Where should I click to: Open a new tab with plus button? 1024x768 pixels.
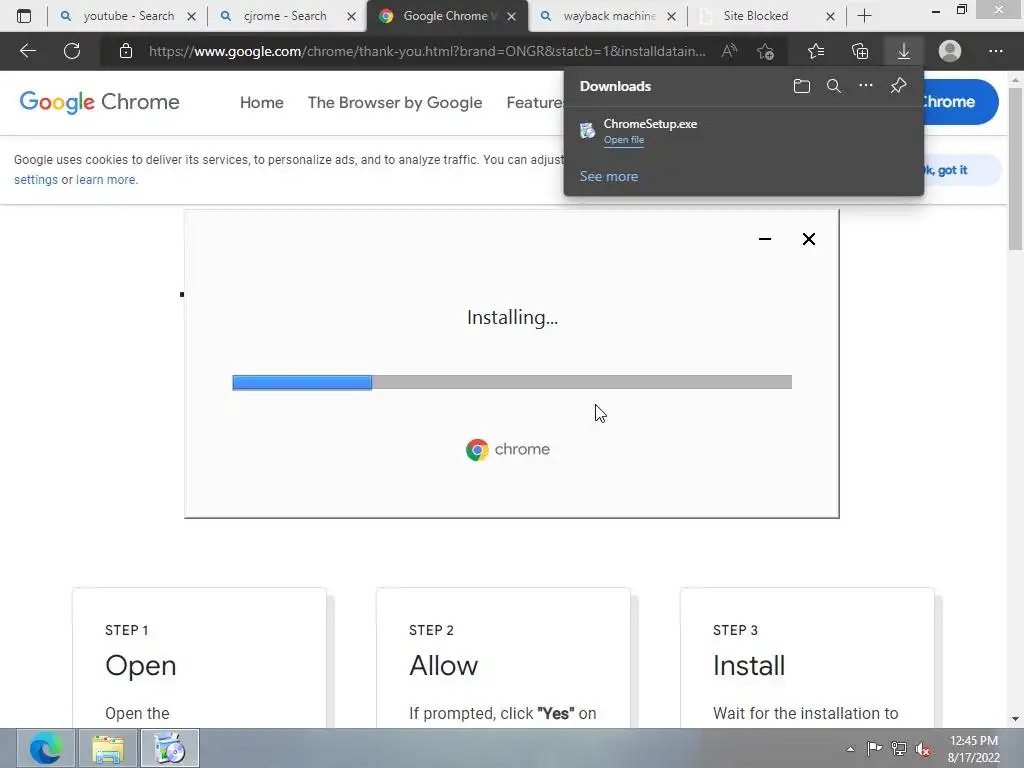tap(864, 16)
